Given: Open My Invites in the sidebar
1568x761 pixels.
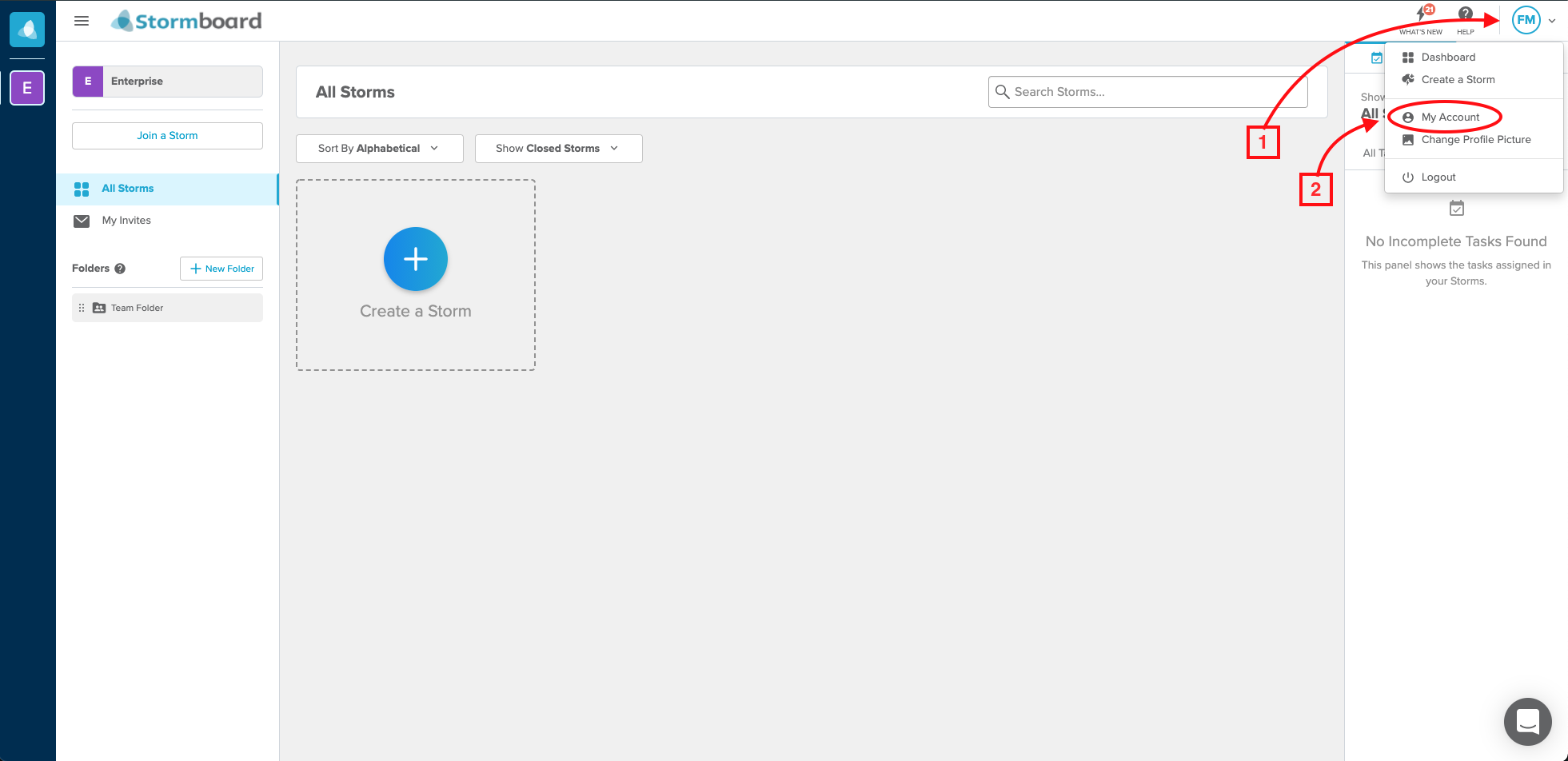Looking at the screenshot, I should click(x=167, y=221).
